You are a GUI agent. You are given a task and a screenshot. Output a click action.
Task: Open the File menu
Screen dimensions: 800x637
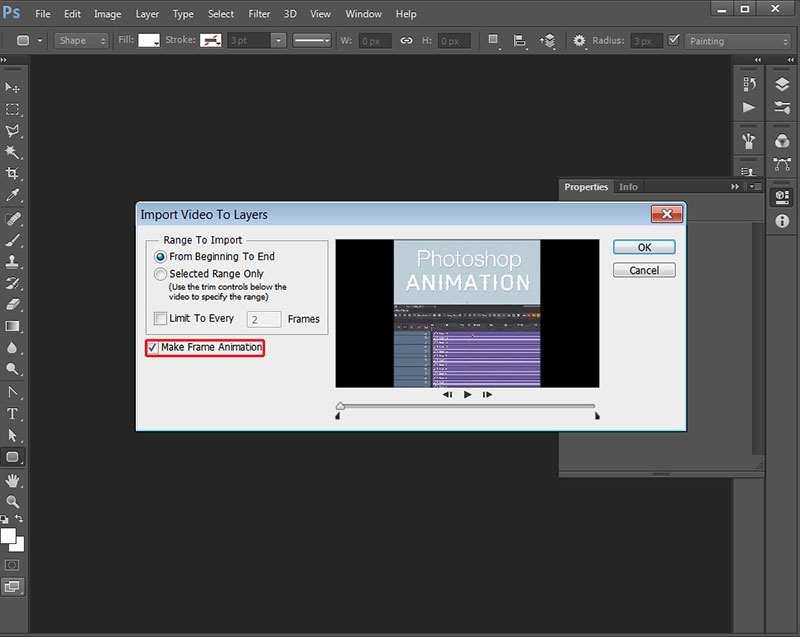[x=43, y=14]
